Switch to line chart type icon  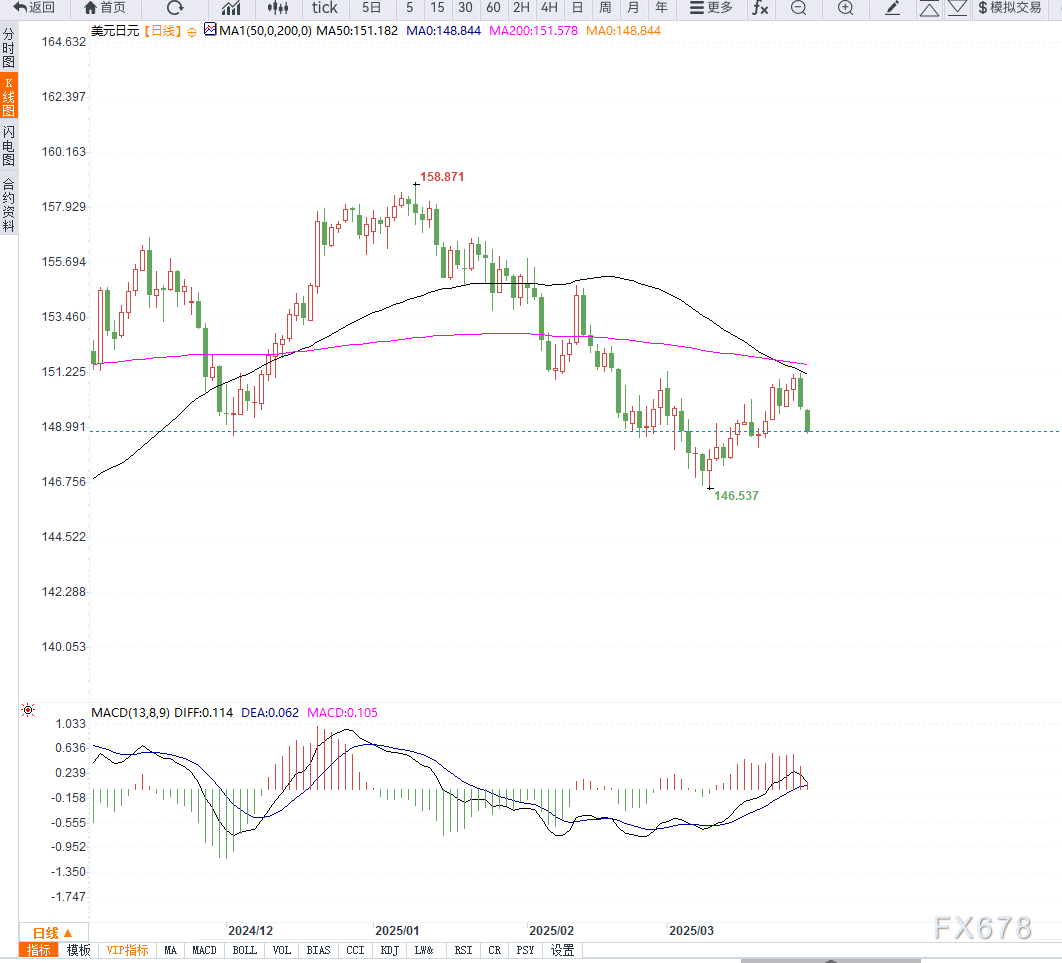click(x=231, y=8)
